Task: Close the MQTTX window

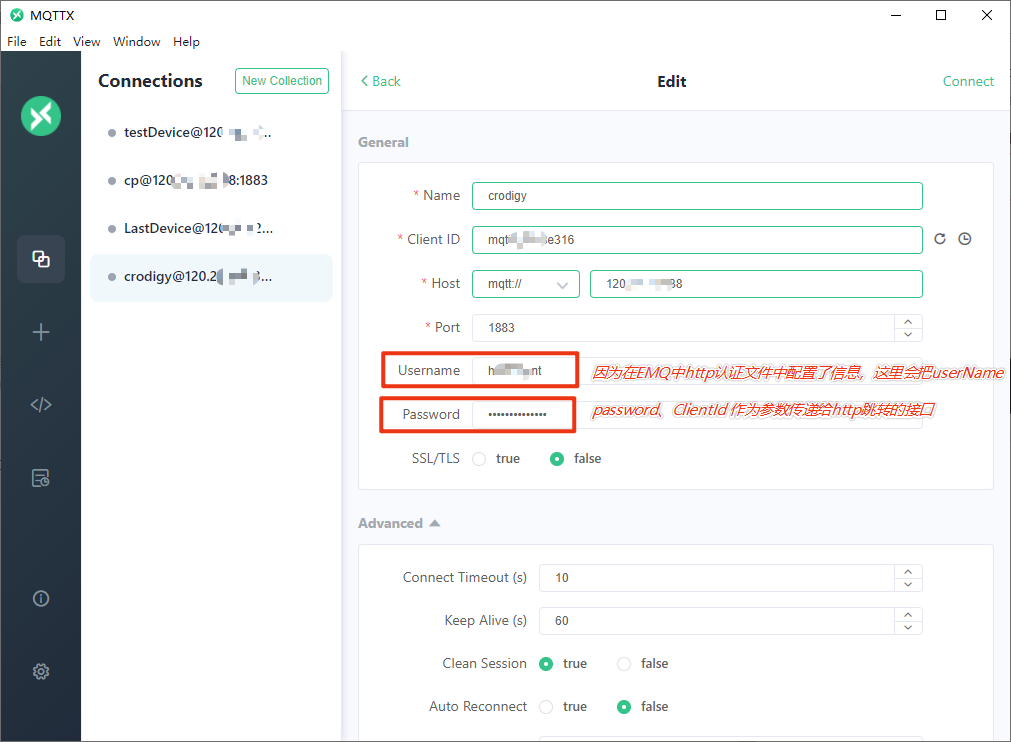Action: (x=986, y=15)
